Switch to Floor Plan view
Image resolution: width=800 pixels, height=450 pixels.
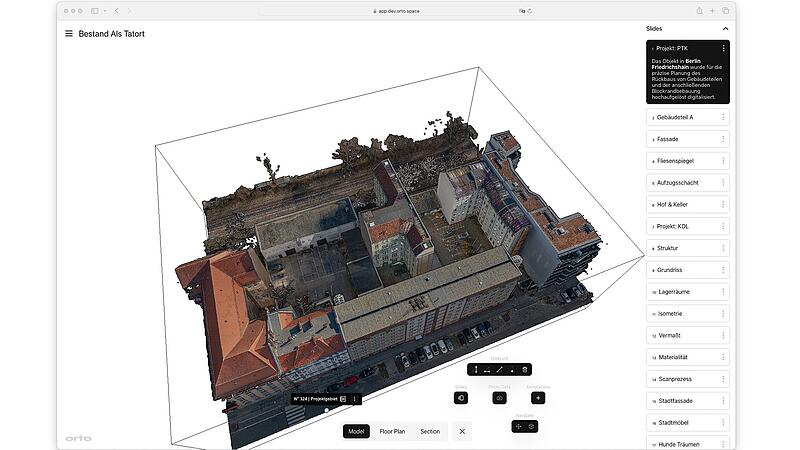click(x=392, y=432)
